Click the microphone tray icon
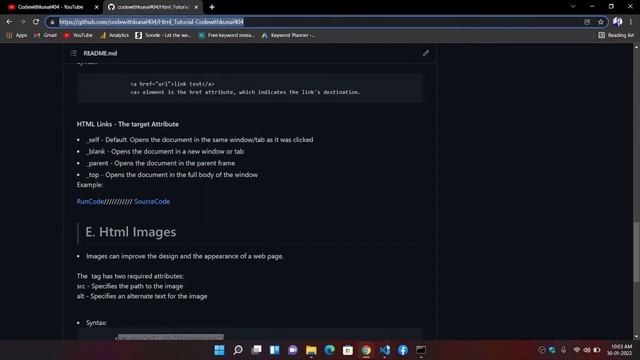 pyautogui.click(x=563, y=350)
